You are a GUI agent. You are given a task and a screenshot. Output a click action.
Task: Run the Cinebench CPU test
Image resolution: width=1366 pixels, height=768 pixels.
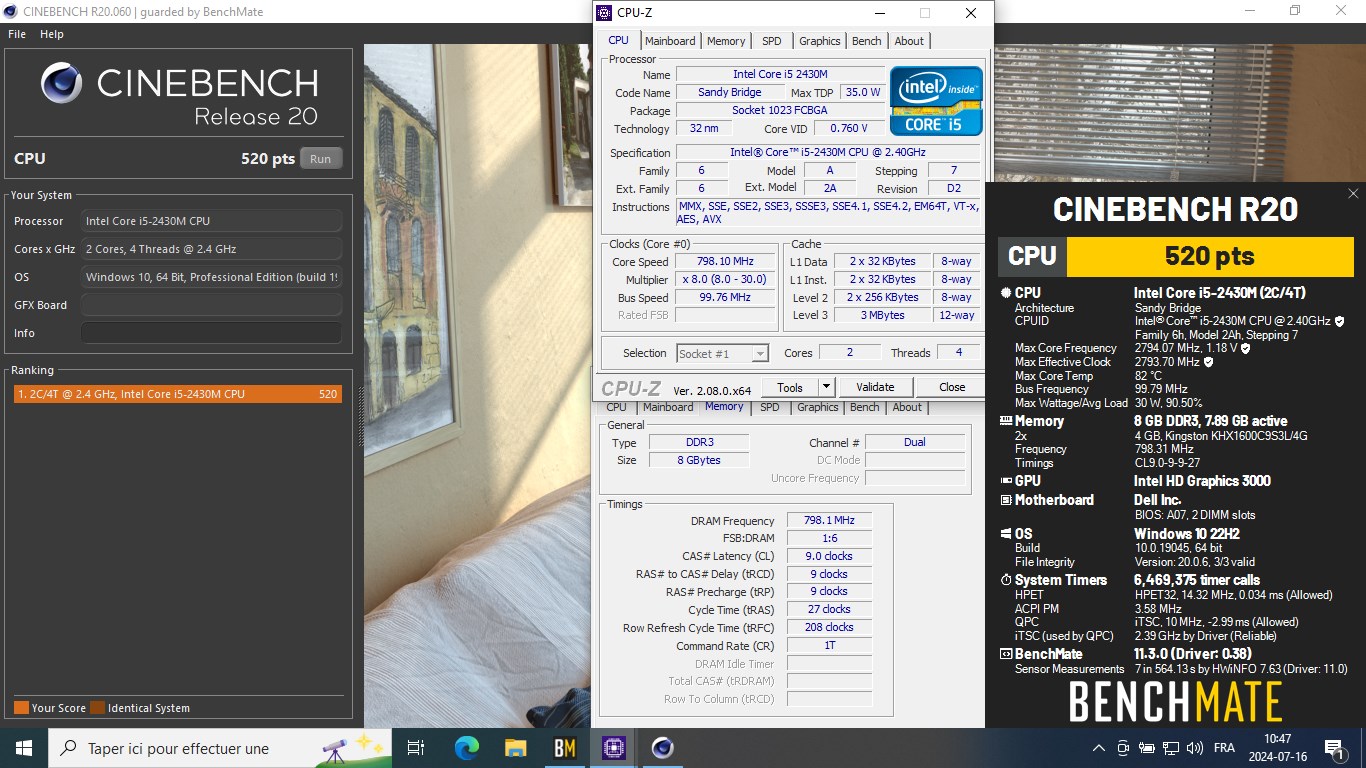coord(320,159)
